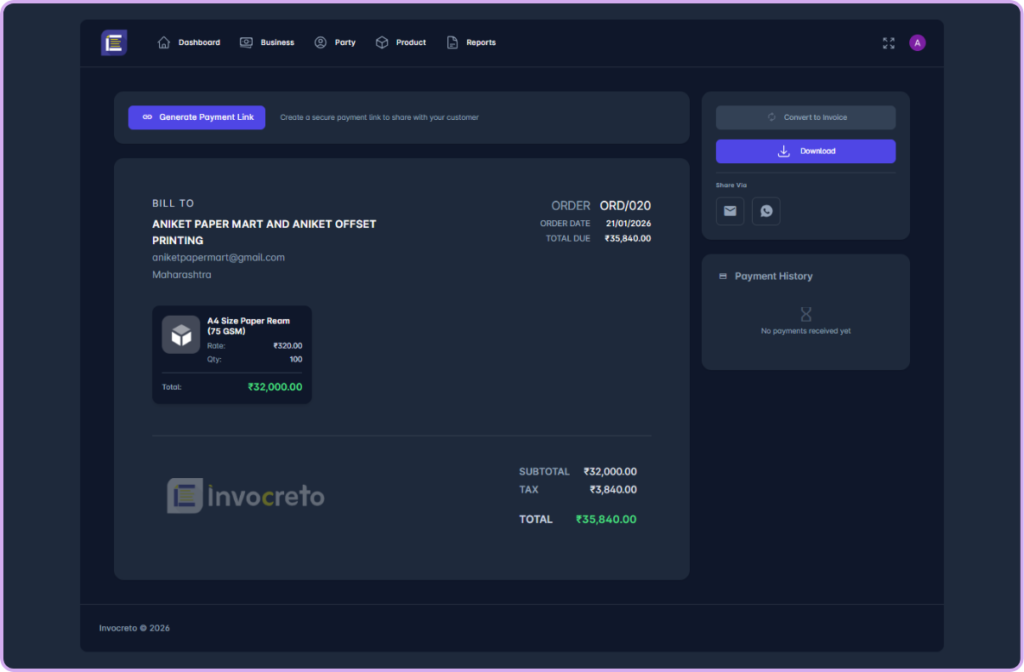Image resolution: width=1024 pixels, height=672 pixels.
Task: Open the Reports menu
Action: tap(471, 43)
